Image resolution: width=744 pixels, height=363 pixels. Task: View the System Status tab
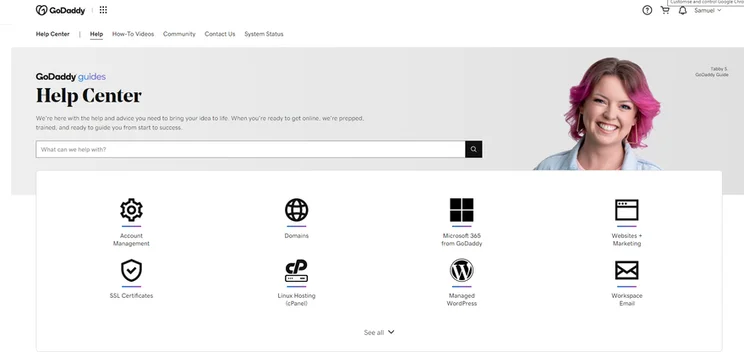(264, 34)
